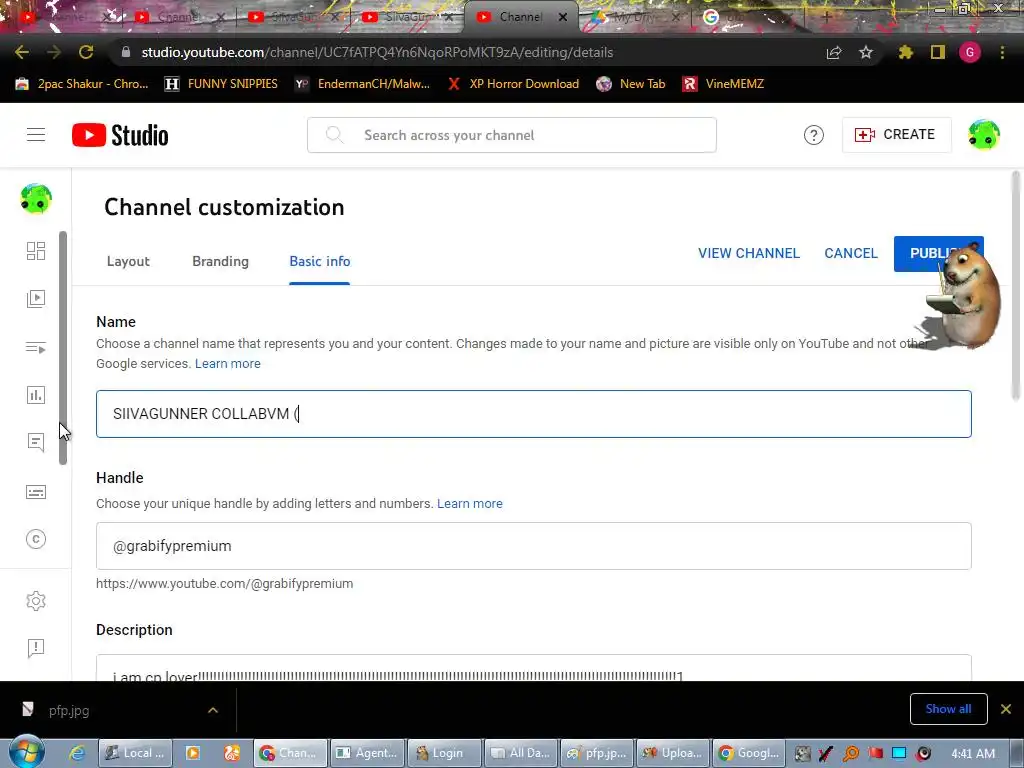The width and height of the screenshot is (1024, 768).
Task: Click the search magnifier icon in Studio
Action: pyautogui.click(x=334, y=135)
